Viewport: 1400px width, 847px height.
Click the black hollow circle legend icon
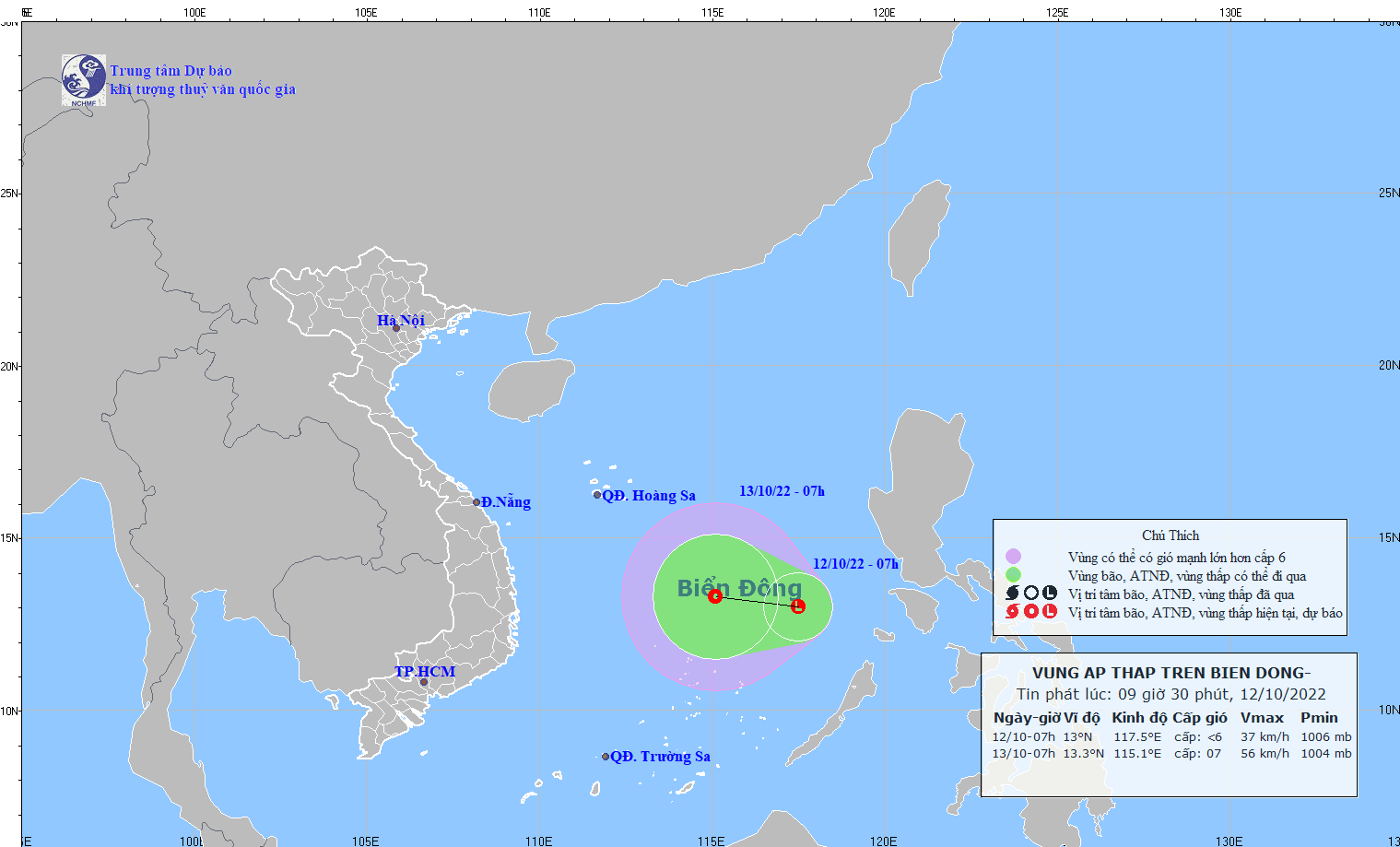(1030, 594)
